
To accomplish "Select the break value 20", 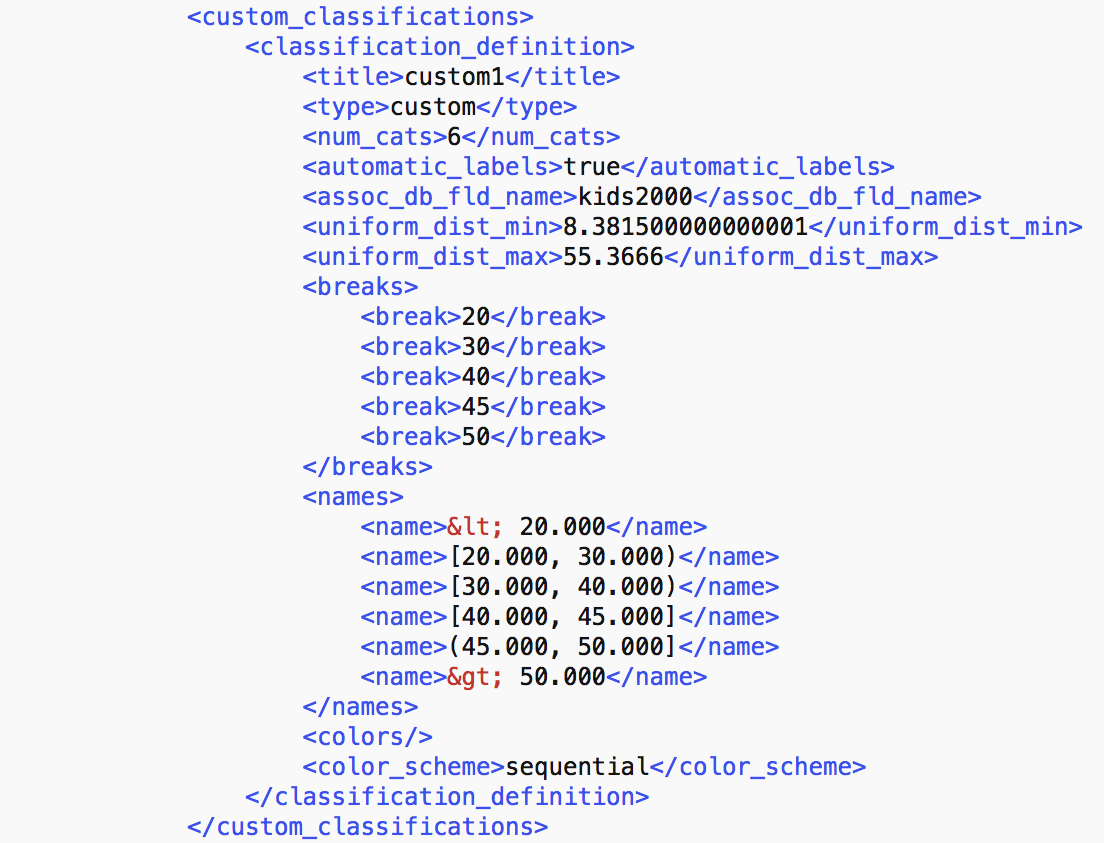I will (x=476, y=317).
